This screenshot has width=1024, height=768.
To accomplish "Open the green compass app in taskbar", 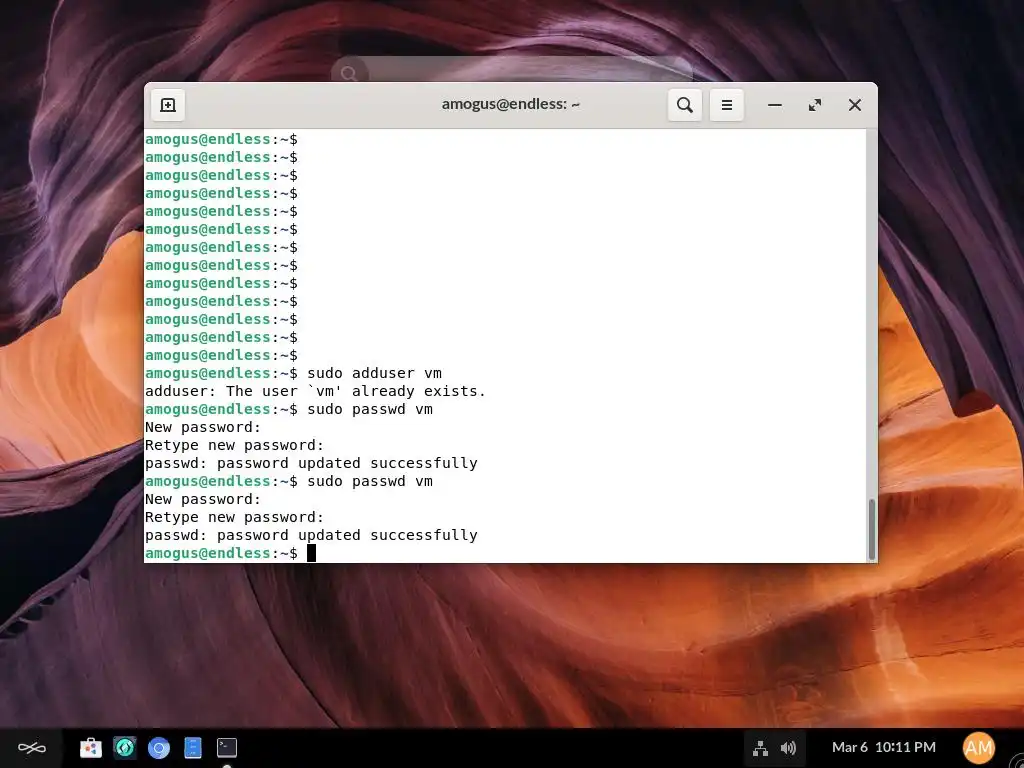I will tap(125, 748).
